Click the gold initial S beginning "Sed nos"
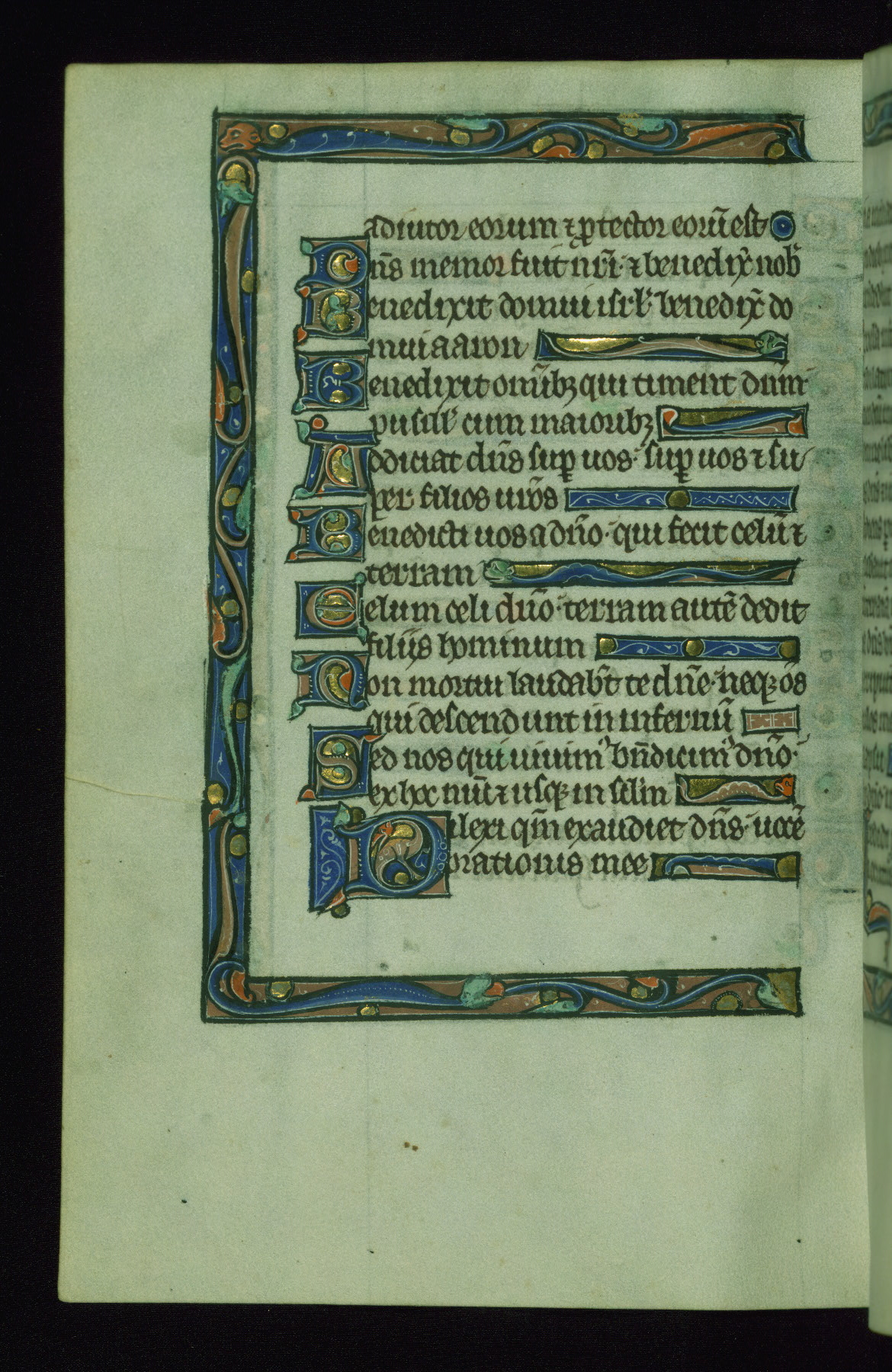 click(334, 761)
